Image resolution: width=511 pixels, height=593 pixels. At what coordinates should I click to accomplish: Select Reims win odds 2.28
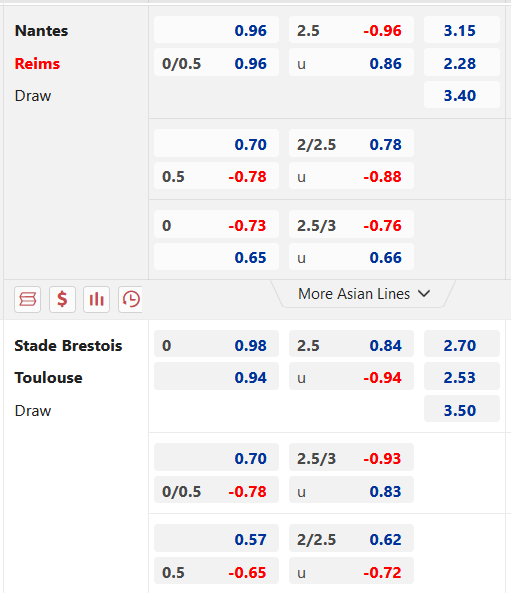click(462, 63)
